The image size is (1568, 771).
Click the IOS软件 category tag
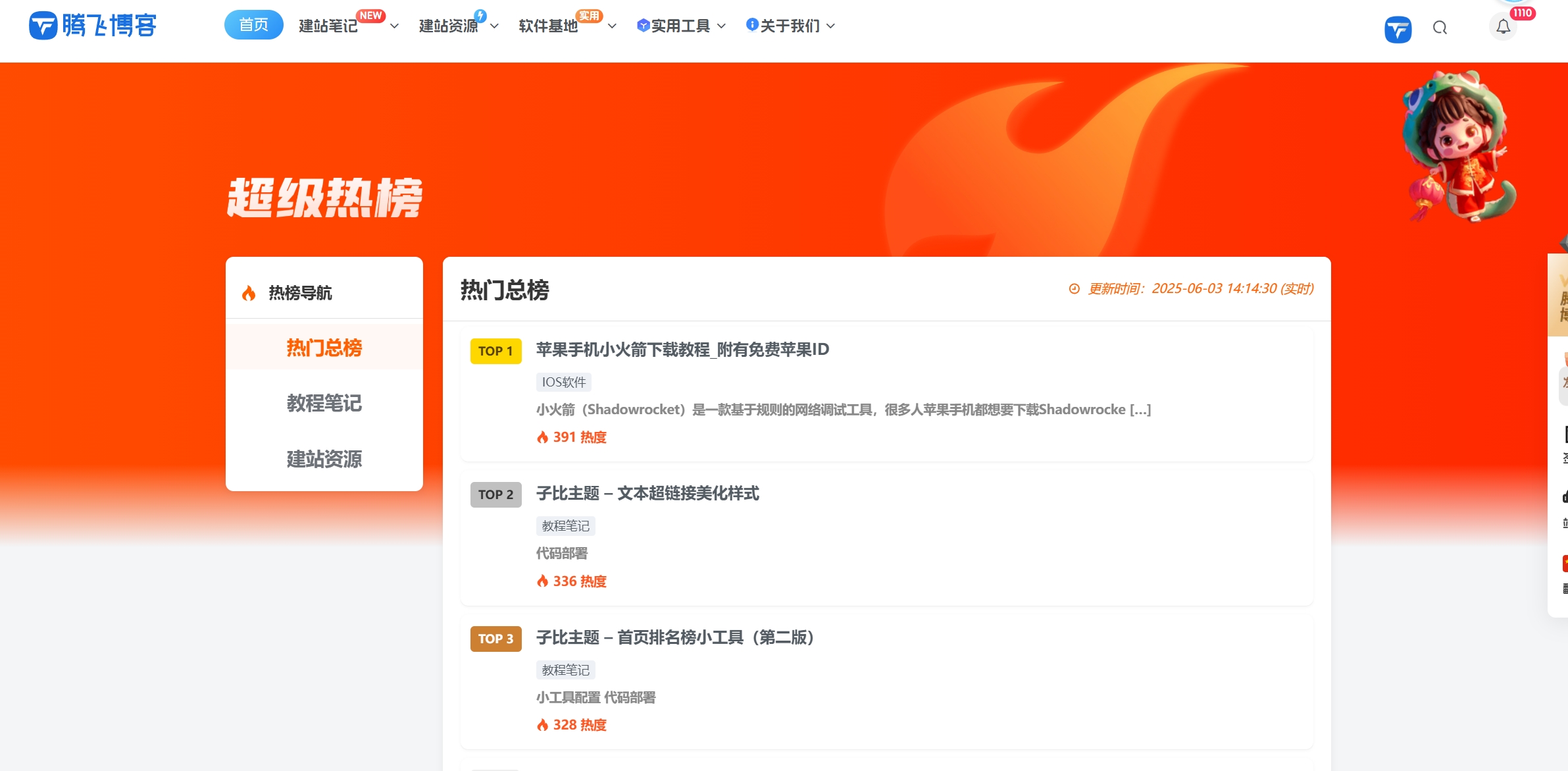(564, 382)
